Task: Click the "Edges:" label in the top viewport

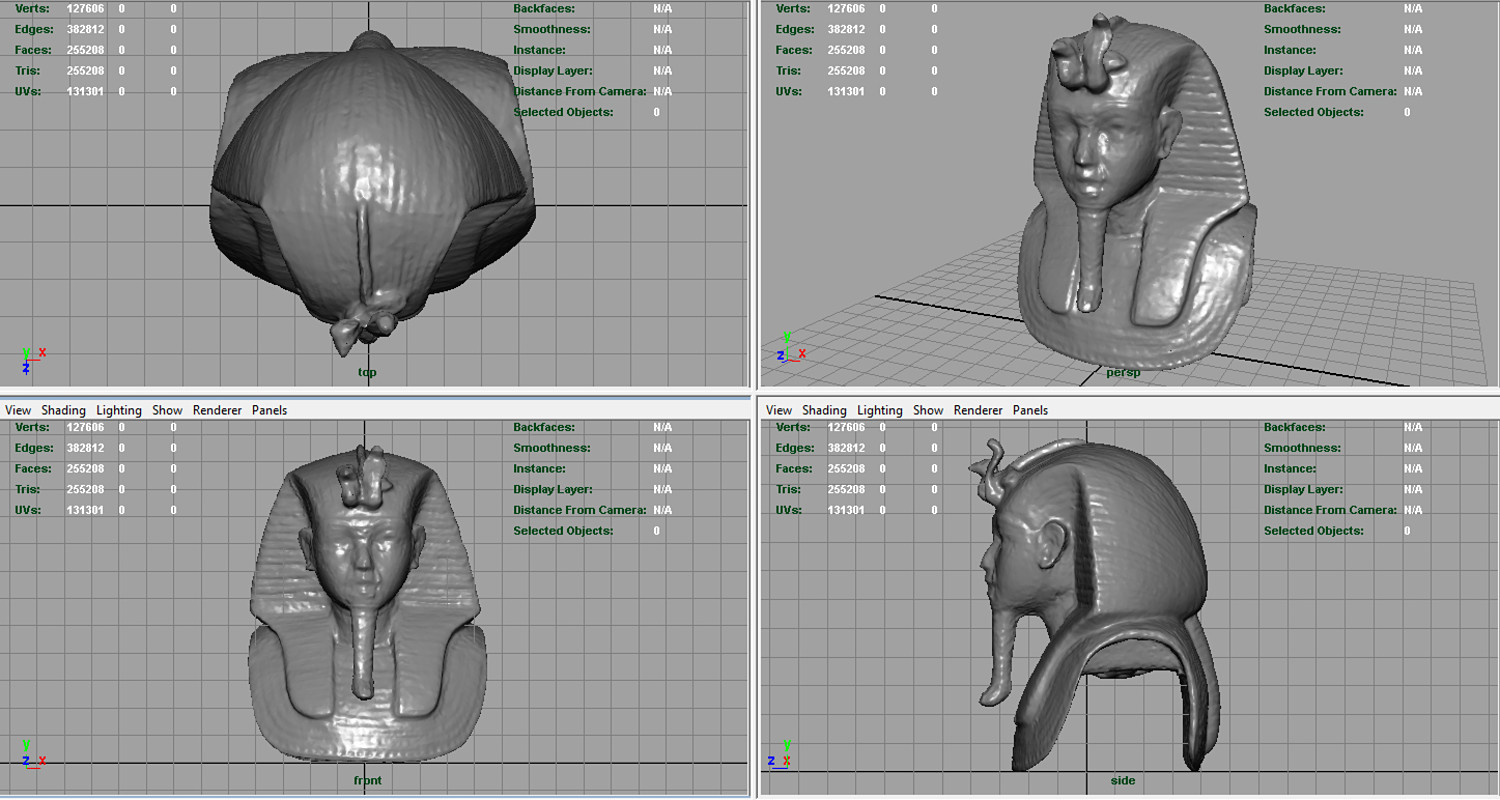Action: [x=34, y=29]
